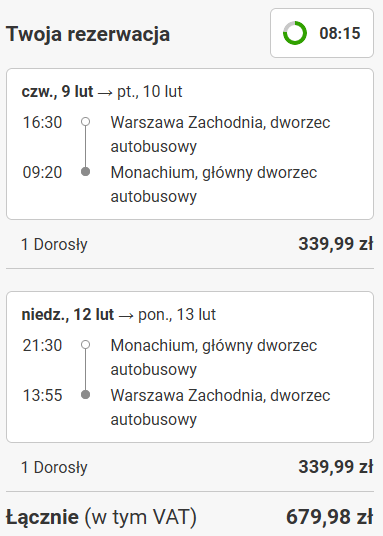This screenshot has width=383, height=536.
Task: Click first Warszawa Zachodnia, dworzec autobusowy departure stop
Action: click(x=220, y=134)
